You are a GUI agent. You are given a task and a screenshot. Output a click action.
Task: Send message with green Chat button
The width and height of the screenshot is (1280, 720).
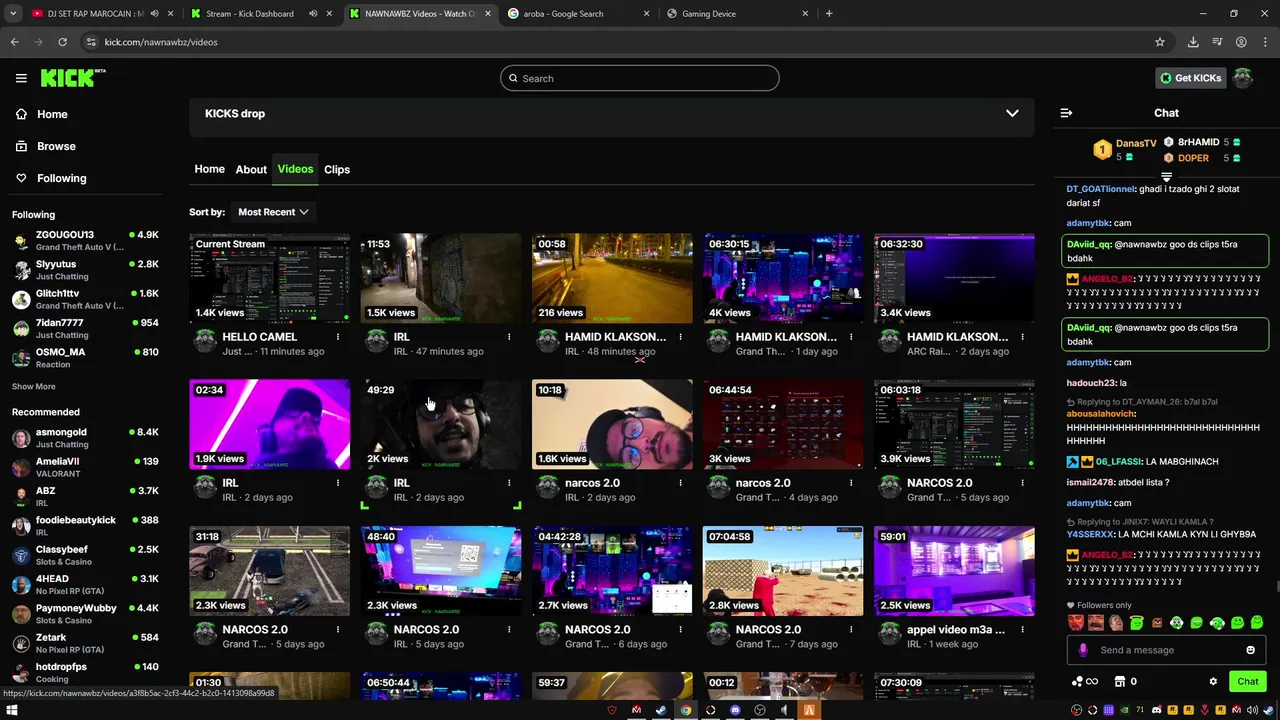pyautogui.click(x=1248, y=682)
